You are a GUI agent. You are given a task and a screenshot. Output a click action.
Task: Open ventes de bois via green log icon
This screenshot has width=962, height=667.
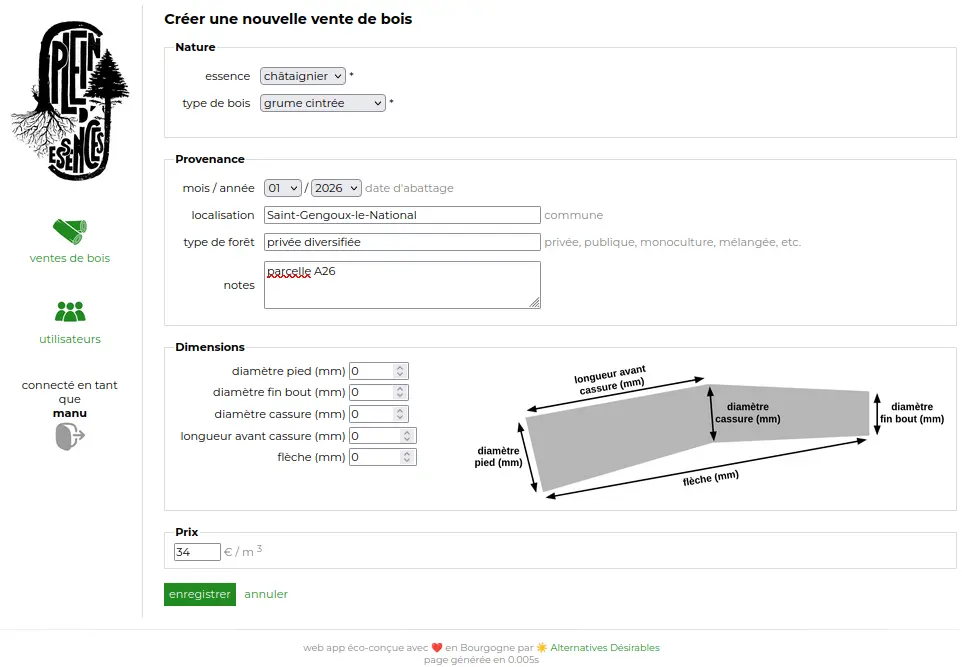point(69,230)
